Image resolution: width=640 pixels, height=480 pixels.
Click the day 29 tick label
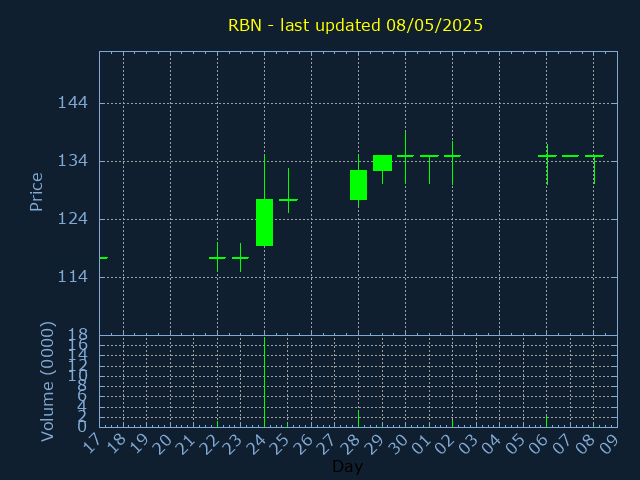[374, 443]
